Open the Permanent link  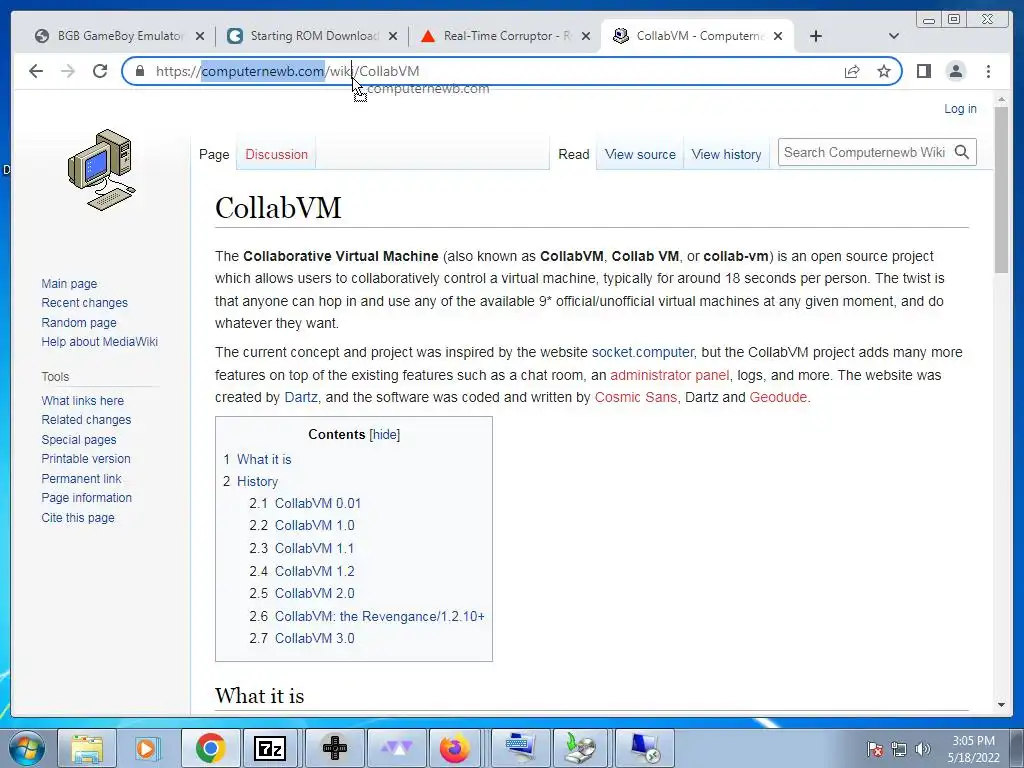(x=81, y=478)
